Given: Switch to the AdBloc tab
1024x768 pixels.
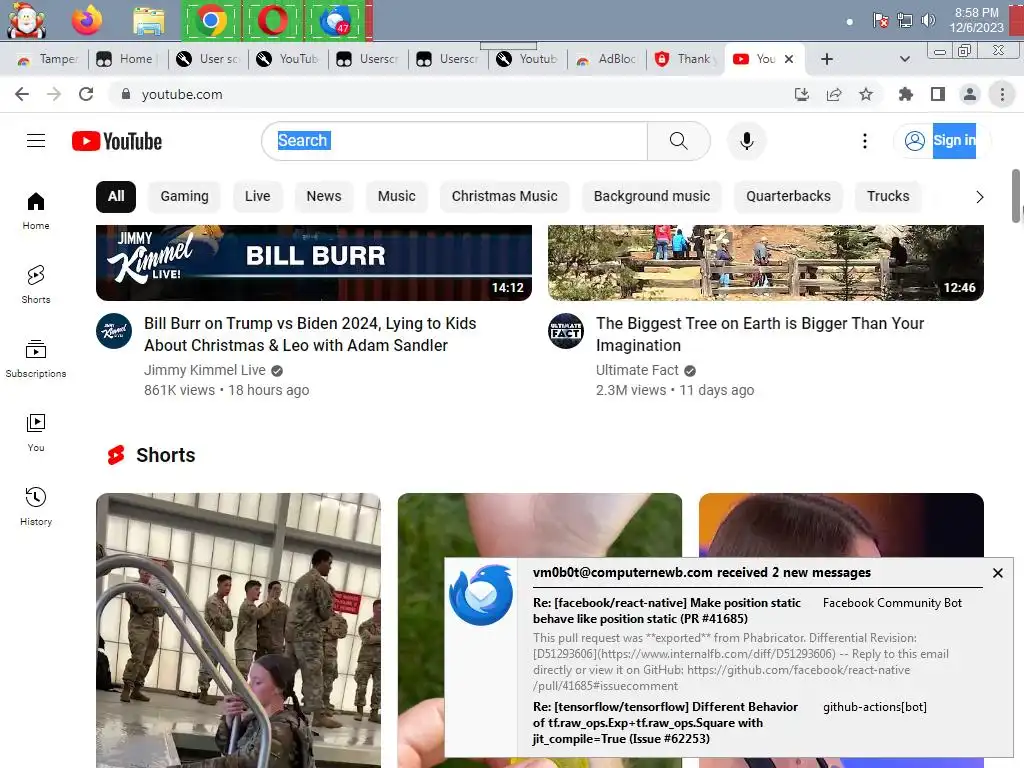Looking at the screenshot, I should click(607, 59).
